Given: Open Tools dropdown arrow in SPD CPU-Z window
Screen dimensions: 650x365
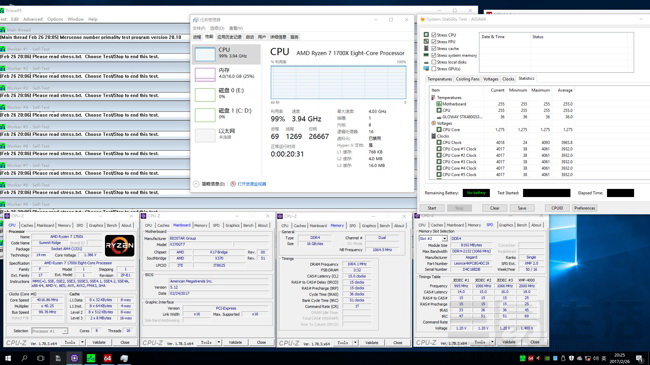Looking at the screenshot, I should point(492,342).
